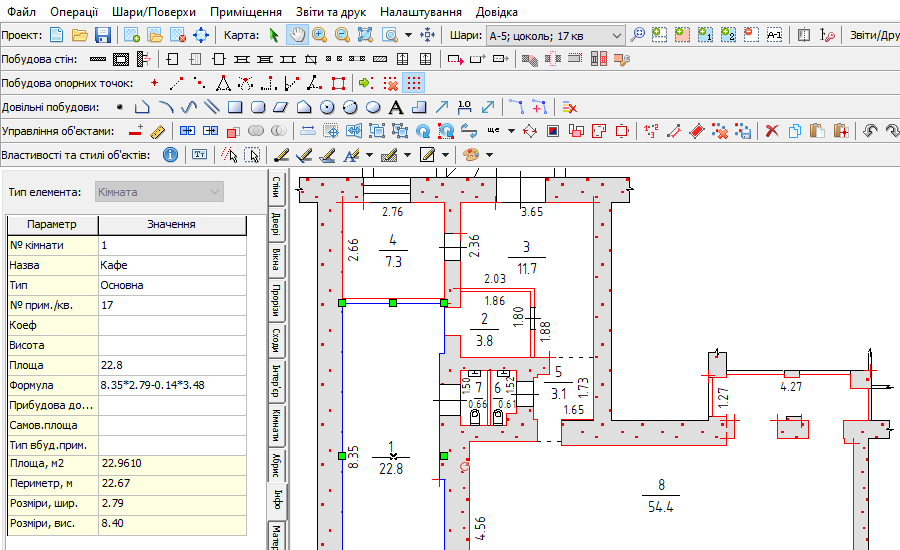
Task: Expand the text style A dropdown arrow
Action: click(x=369, y=155)
